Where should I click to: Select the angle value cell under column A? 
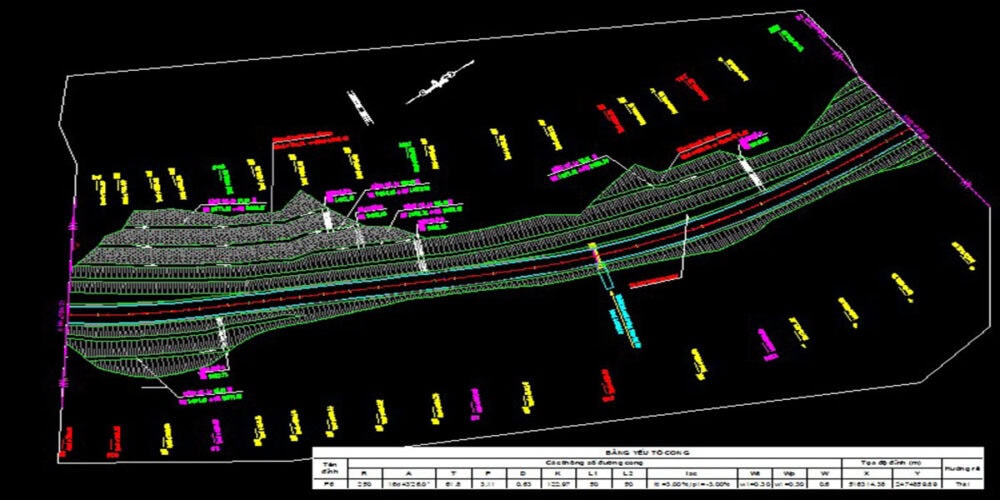pos(409,484)
